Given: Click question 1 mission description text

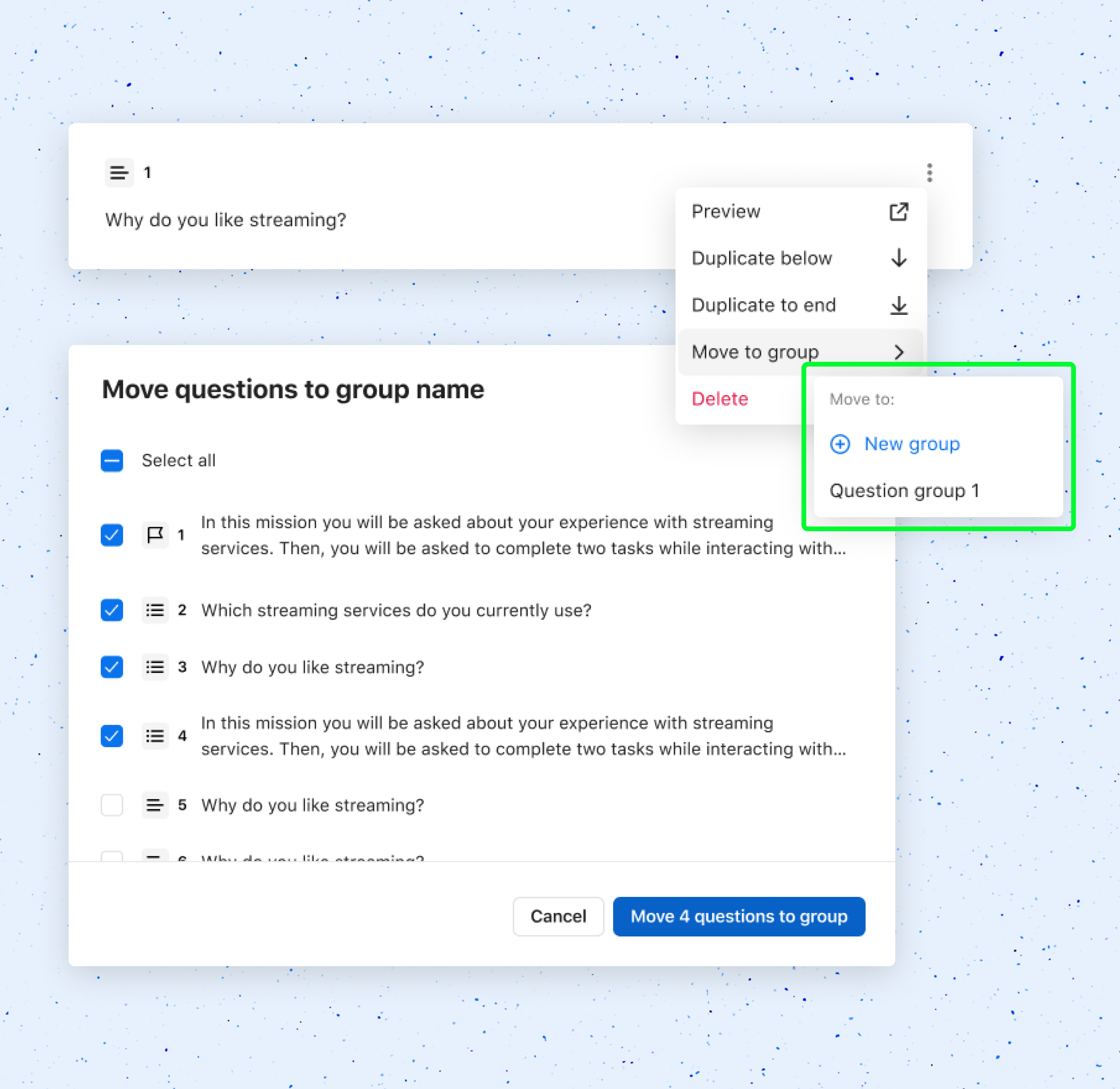Looking at the screenshot, I should (523, 535).
